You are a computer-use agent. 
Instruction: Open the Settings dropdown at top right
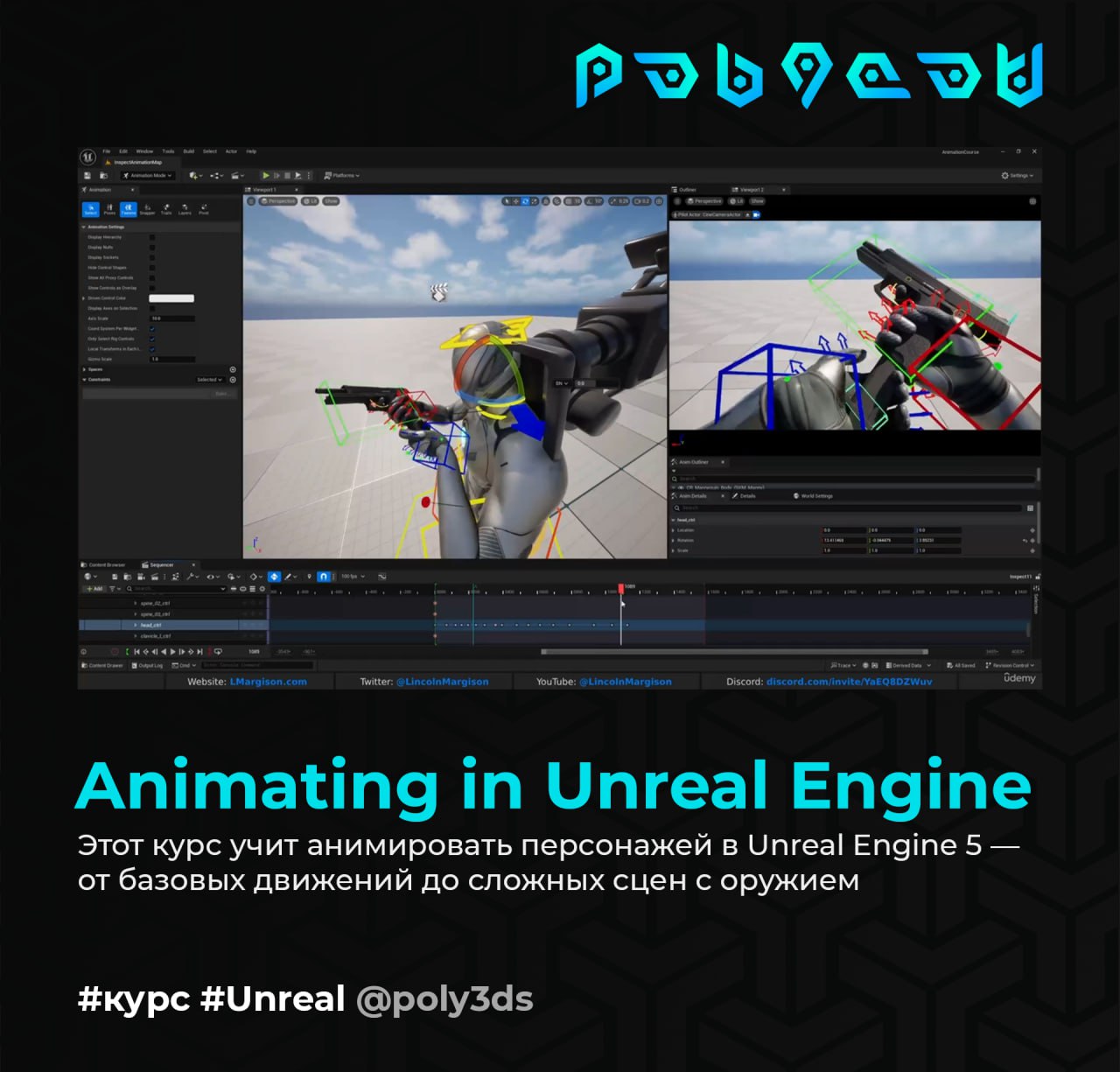pyautogui.click(x=1018, y=175)
